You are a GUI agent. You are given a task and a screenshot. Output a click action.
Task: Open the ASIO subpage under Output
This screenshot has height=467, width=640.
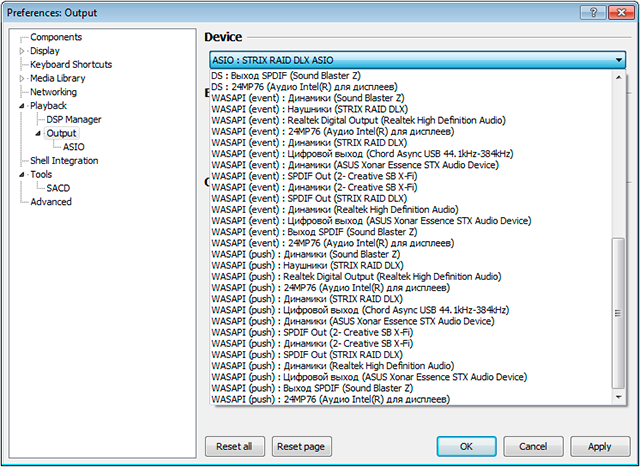point(73,147)
